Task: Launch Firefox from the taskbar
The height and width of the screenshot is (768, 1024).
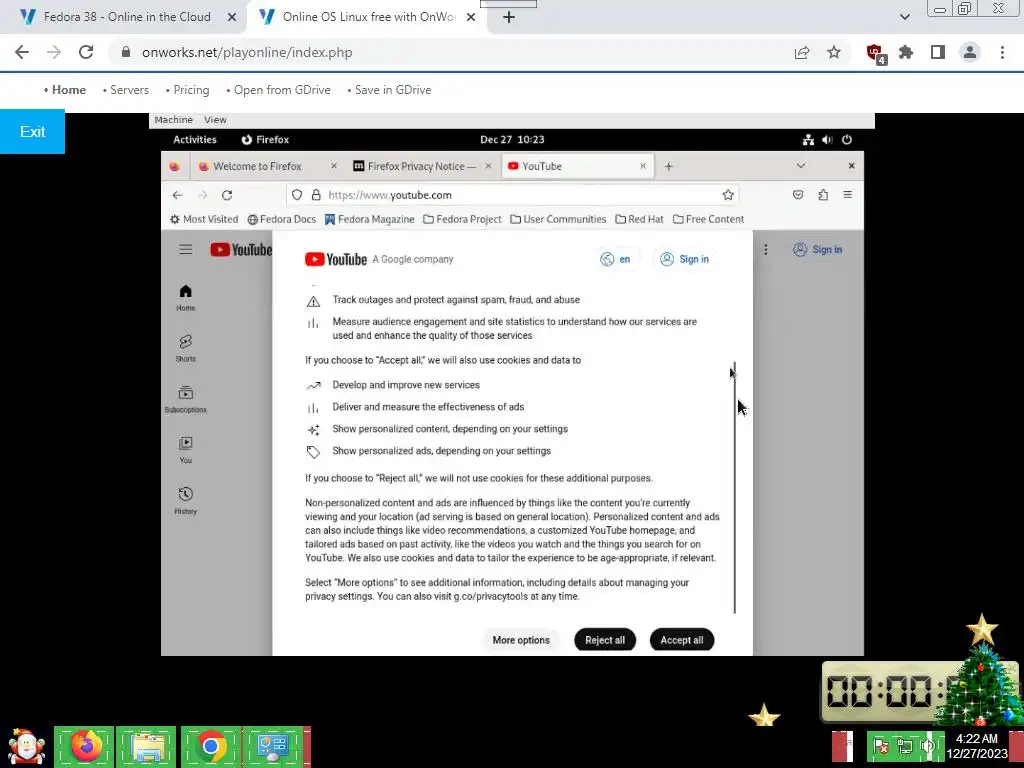Action: [x=84, y=746]
